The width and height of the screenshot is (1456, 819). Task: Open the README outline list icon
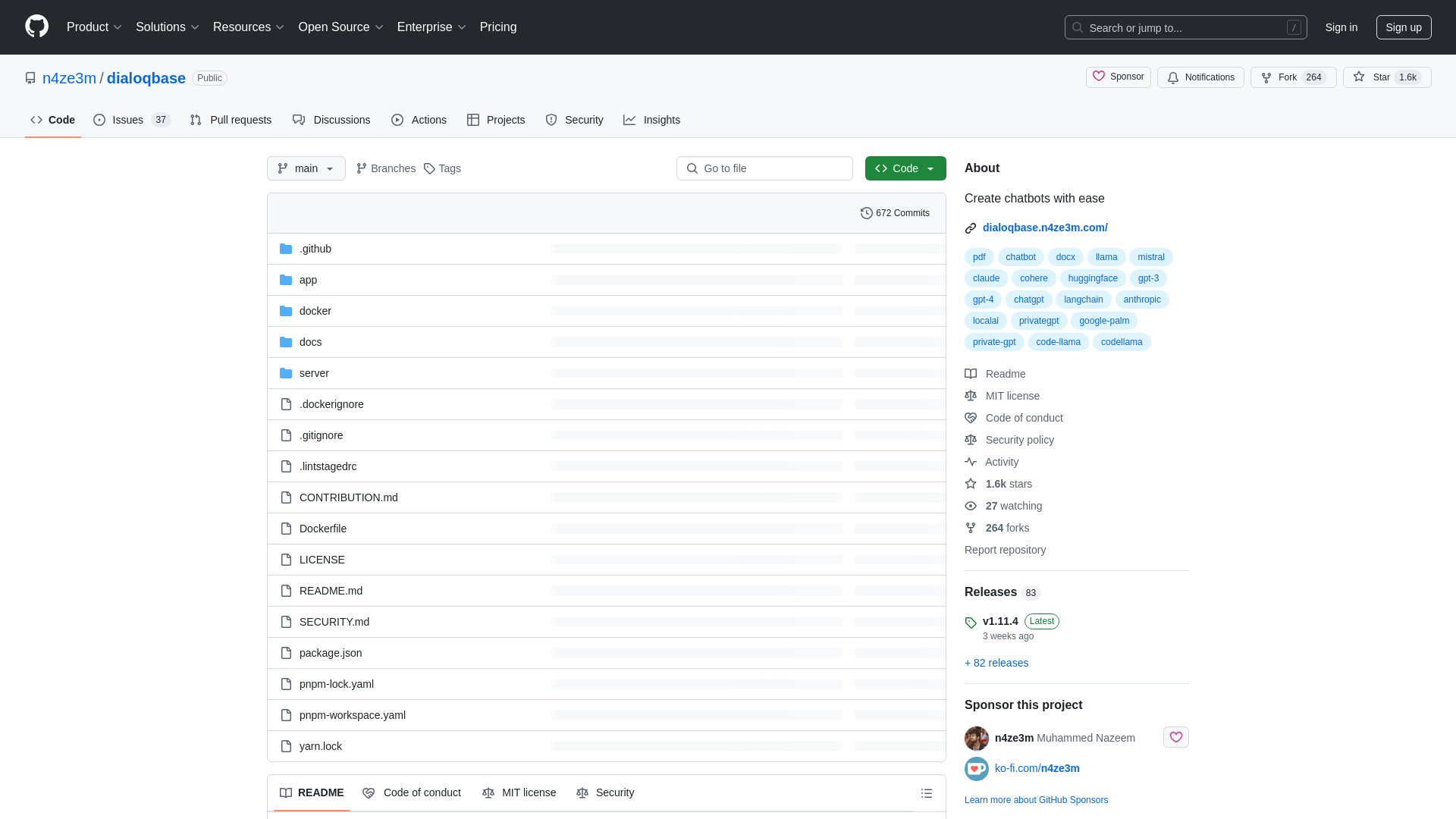[927, 793]
